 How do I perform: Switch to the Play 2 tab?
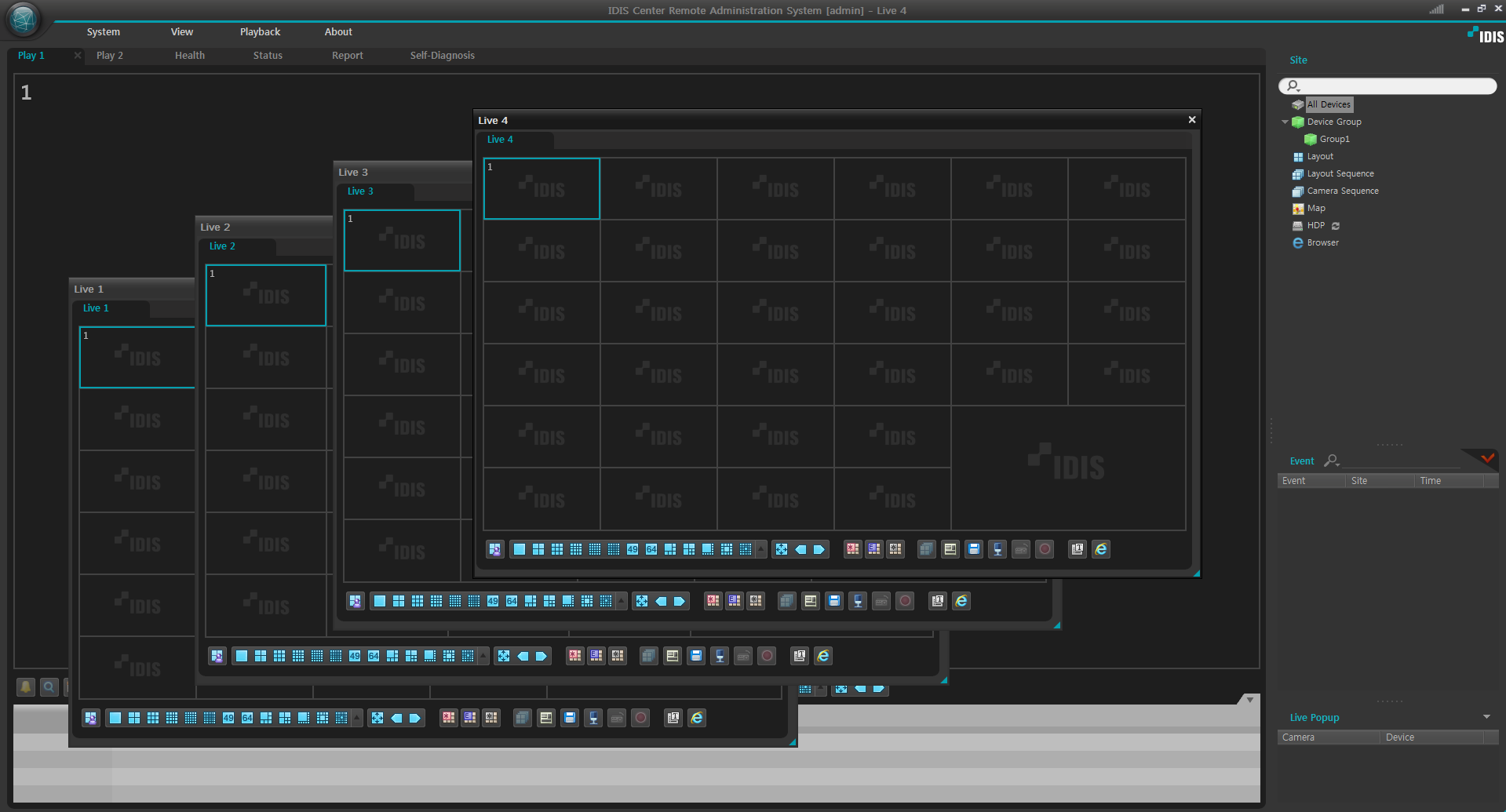point(110,56)
